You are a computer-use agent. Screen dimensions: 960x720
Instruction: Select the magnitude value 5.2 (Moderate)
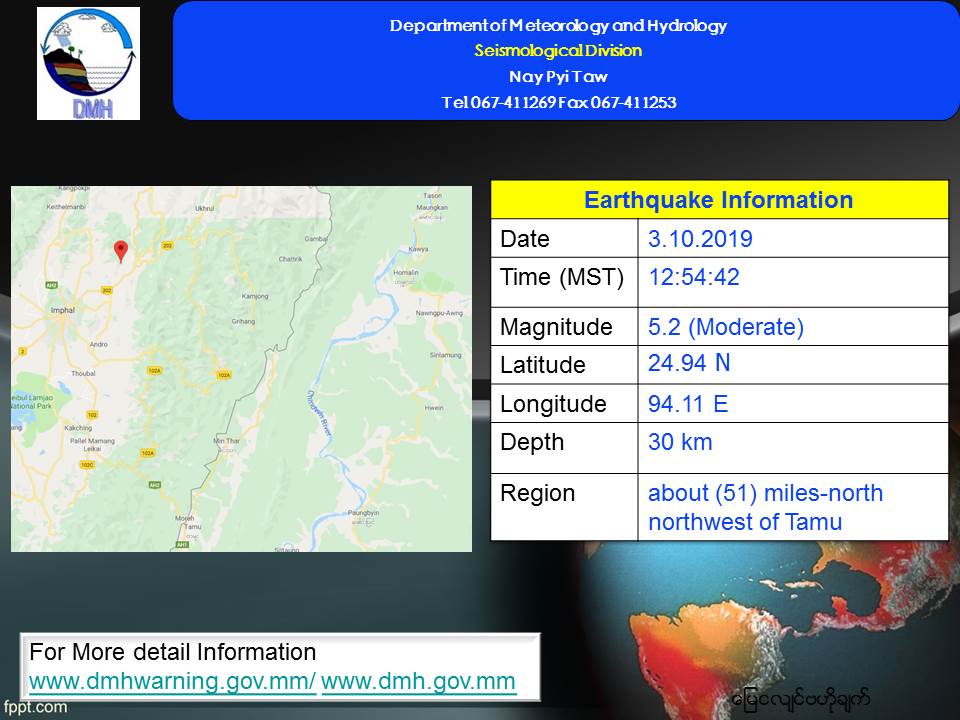point(725,327)
